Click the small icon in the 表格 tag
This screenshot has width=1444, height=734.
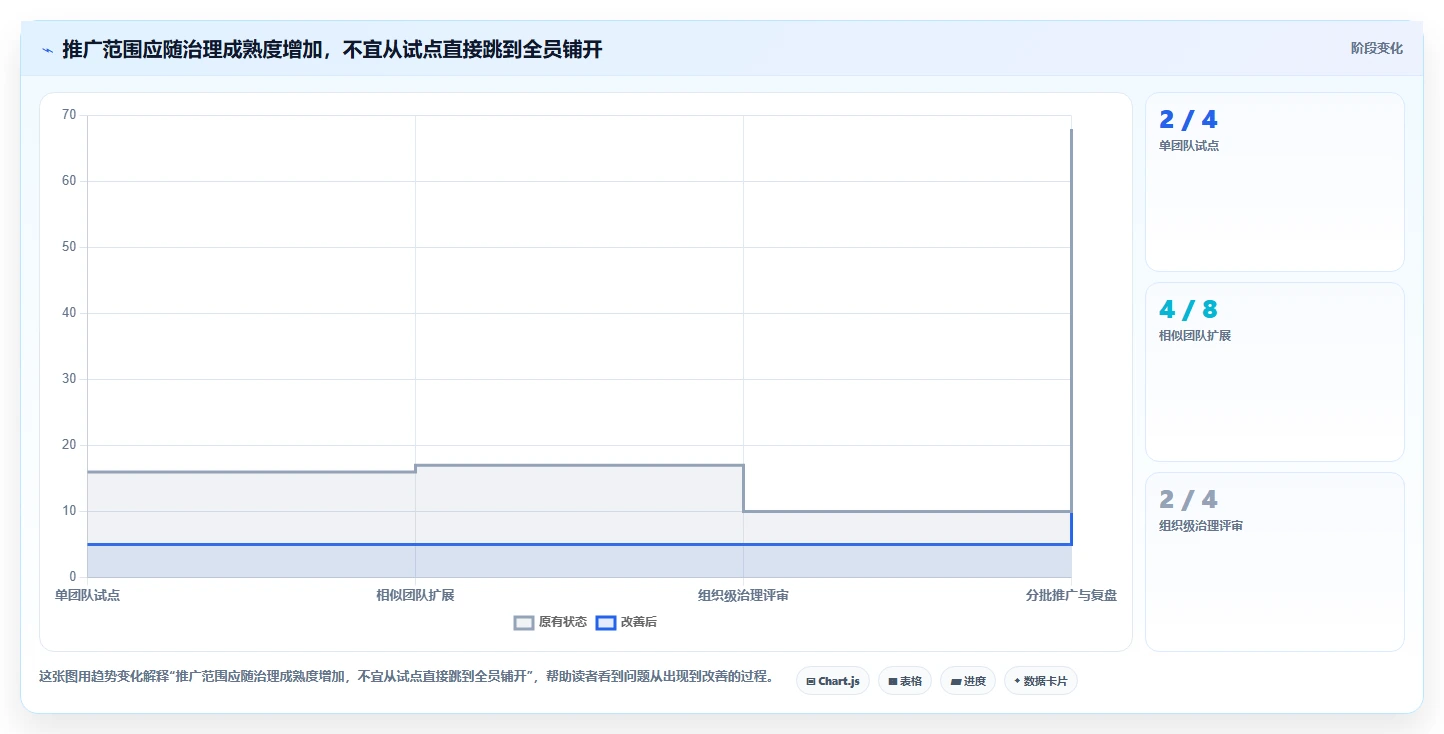click(x=893, y=681)
